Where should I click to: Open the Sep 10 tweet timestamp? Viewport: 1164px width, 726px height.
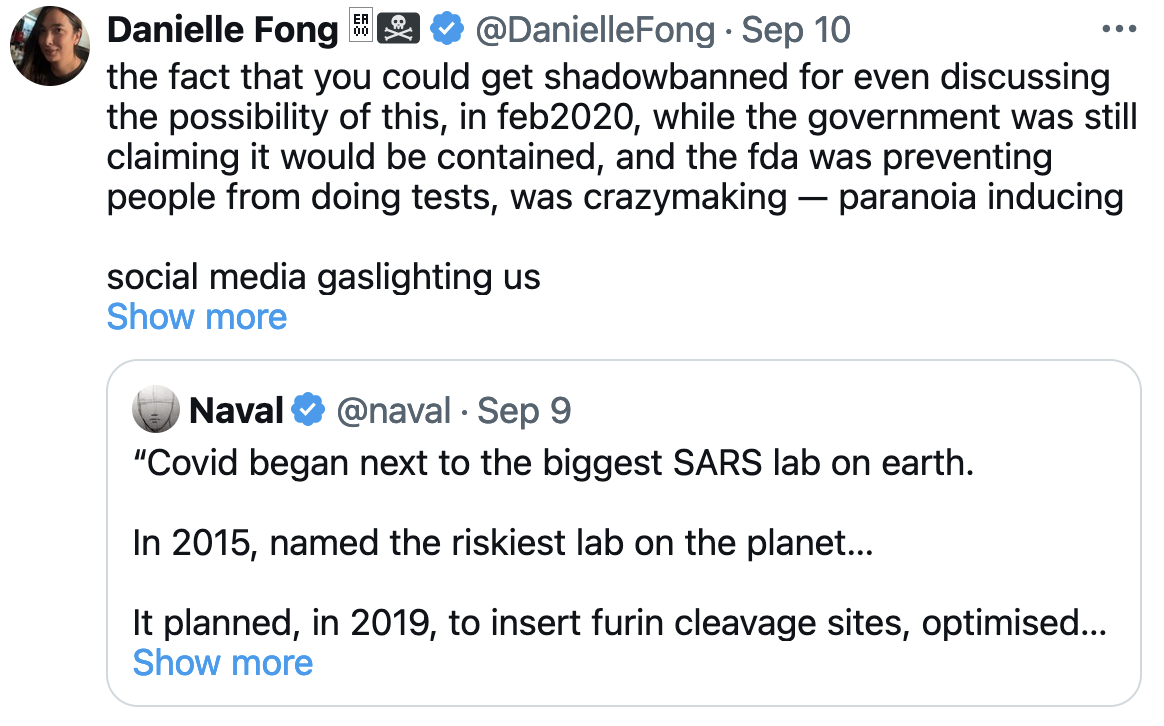[796, 31]
